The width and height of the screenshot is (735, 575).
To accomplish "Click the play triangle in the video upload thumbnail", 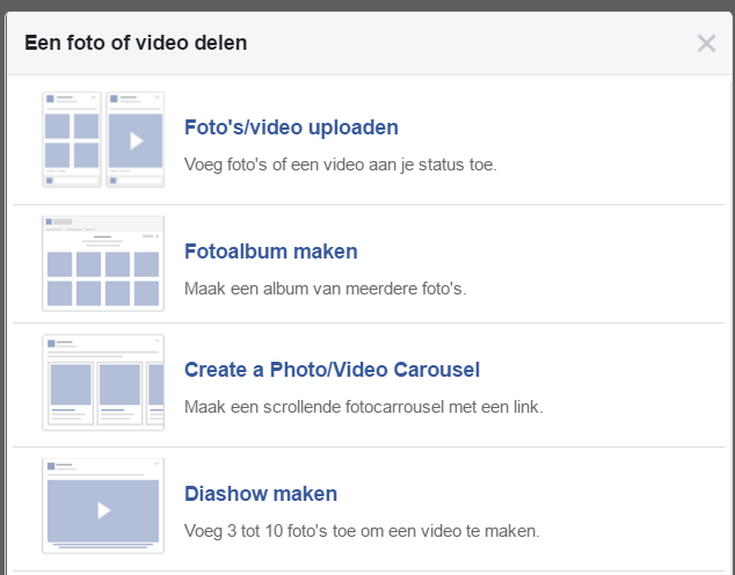I will 136,141.
